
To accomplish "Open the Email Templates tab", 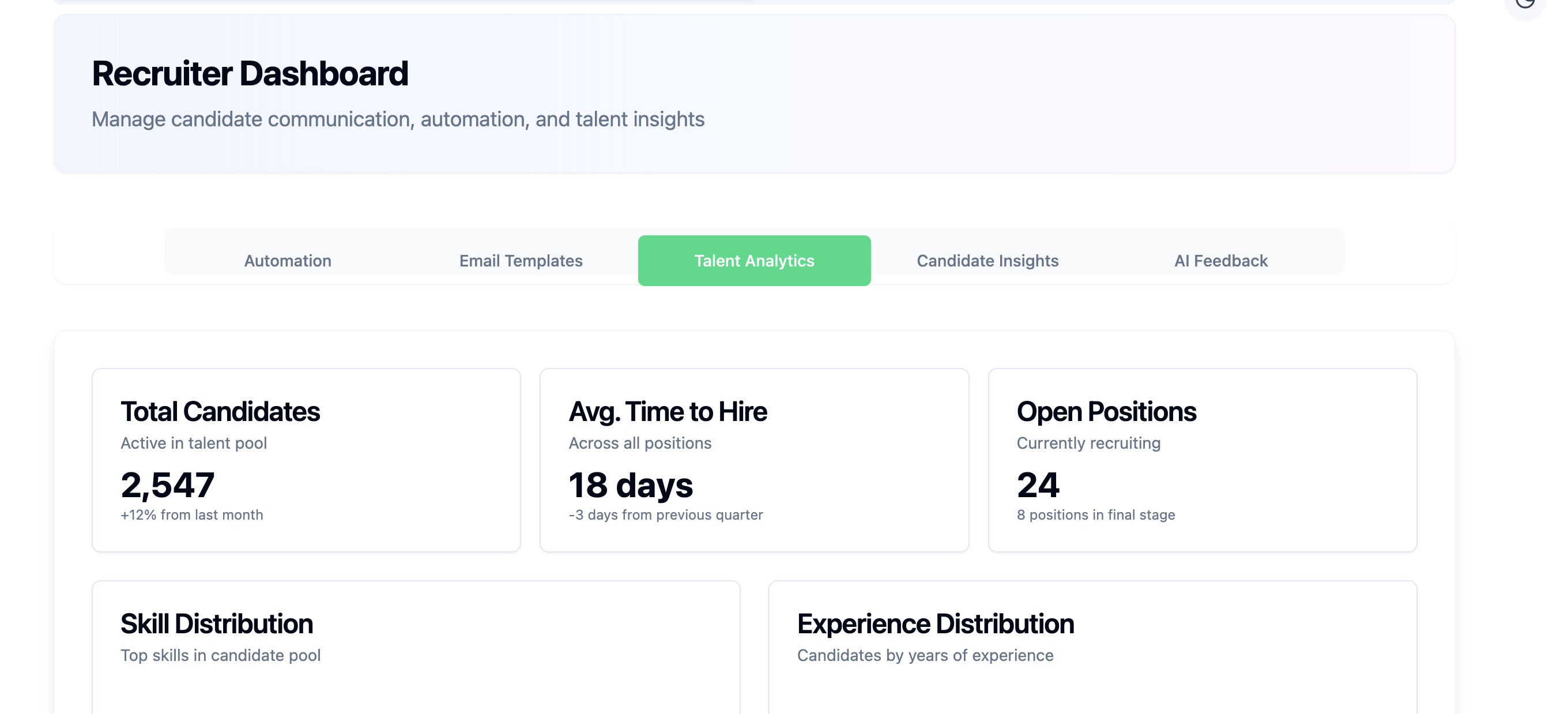I will 521,261.
